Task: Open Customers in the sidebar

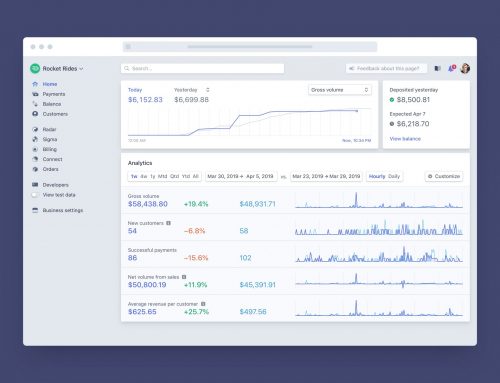Action: point(55,114)
